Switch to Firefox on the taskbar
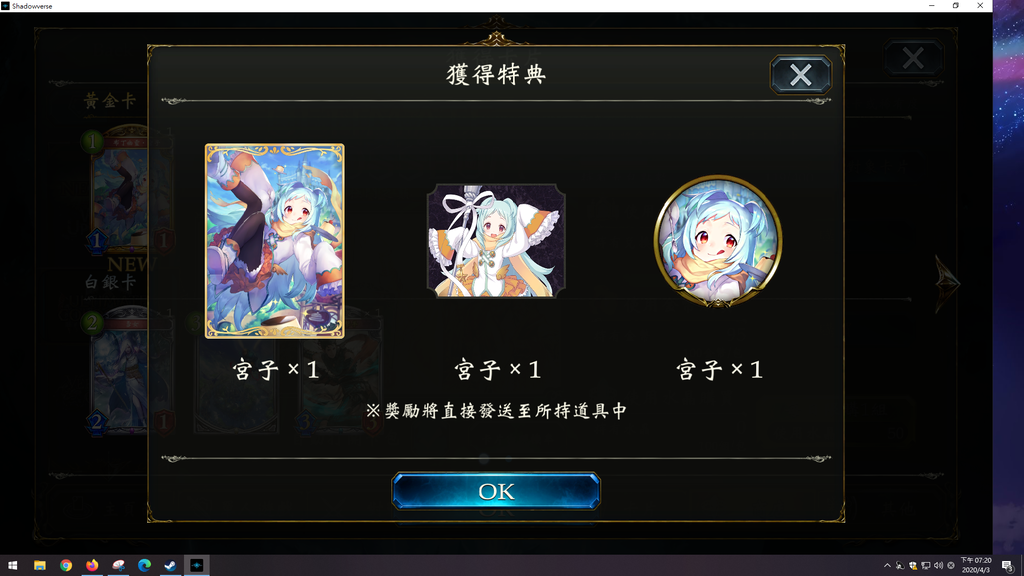 [92, 566]
